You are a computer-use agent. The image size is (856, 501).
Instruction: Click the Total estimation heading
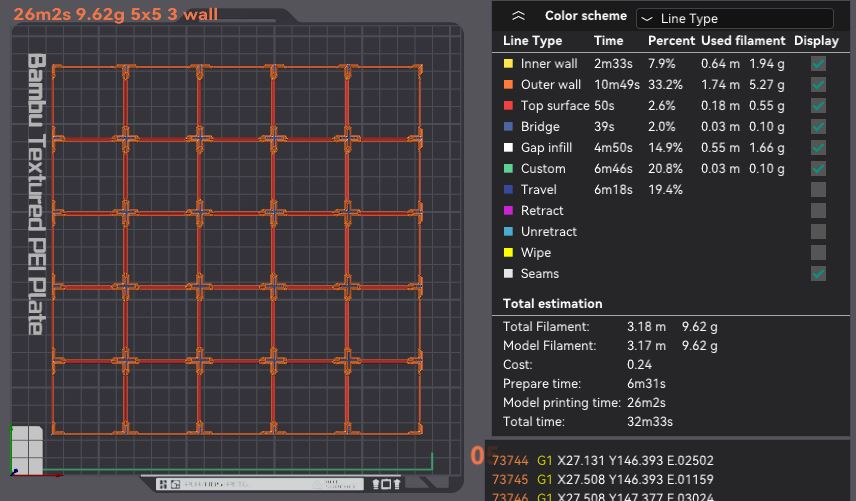coord(552,304)
